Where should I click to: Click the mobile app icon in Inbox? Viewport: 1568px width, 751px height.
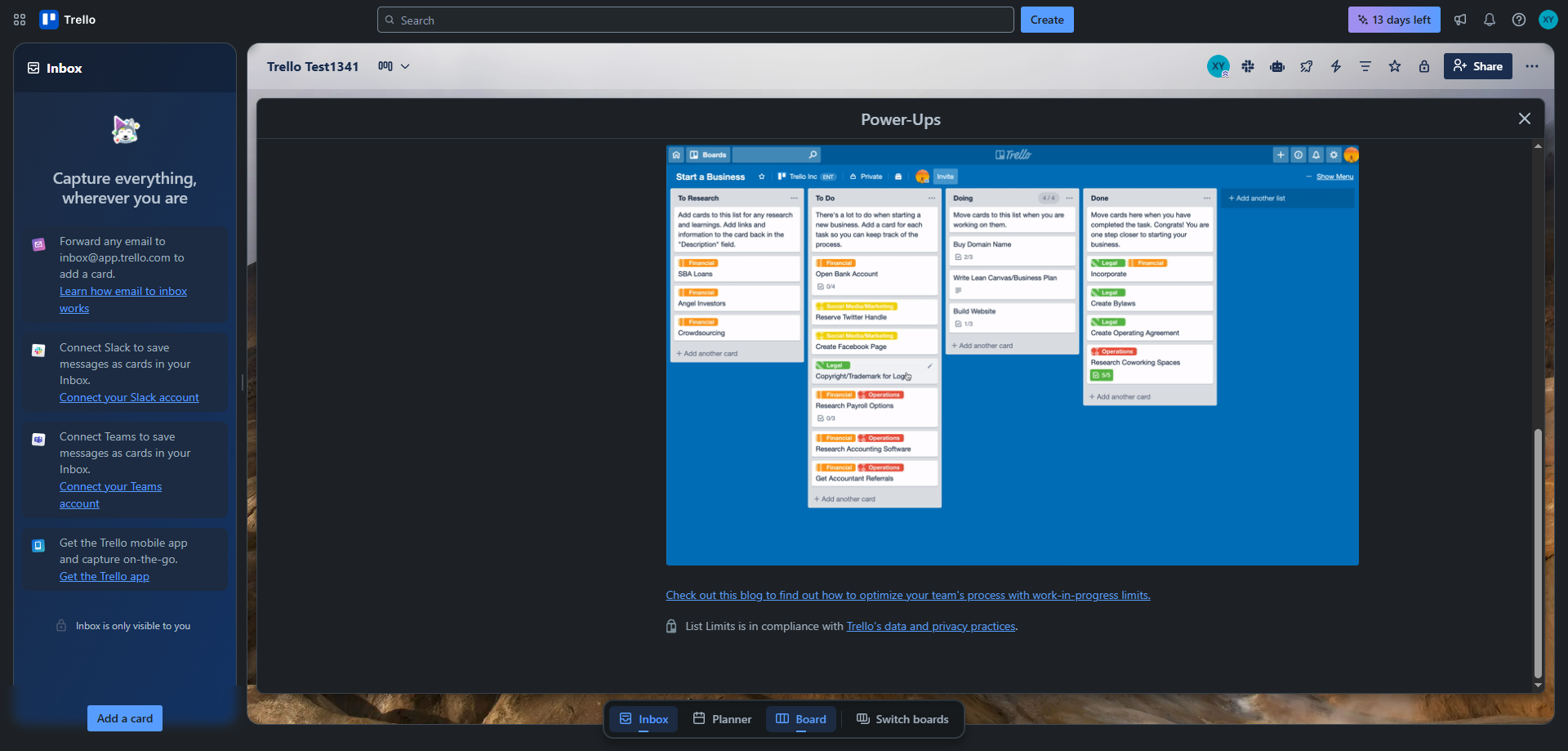(38, 546)
